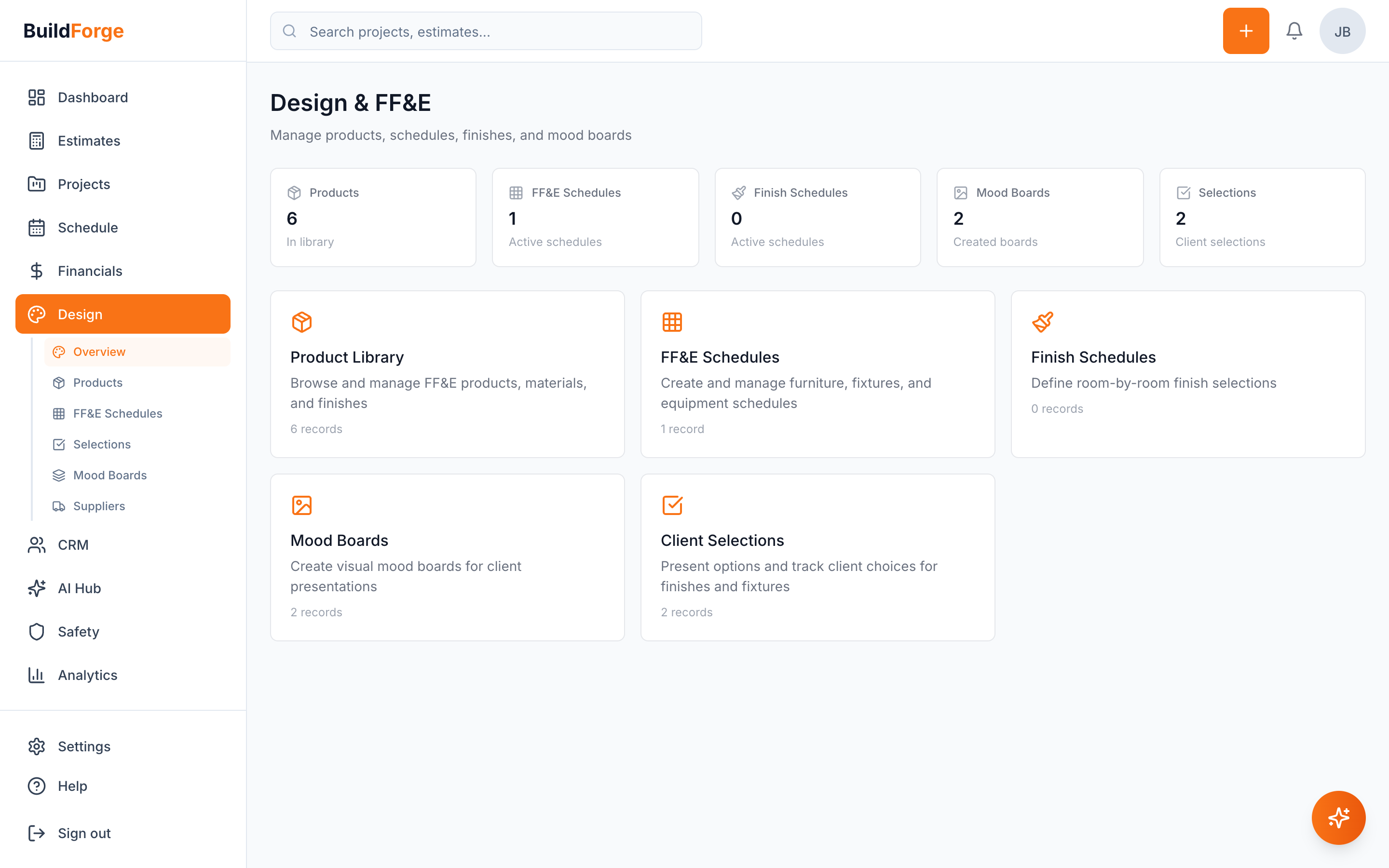Open the Finish Schedules paintbrush icon
Screen dimensions: 1389x868
pos(1042,322)
